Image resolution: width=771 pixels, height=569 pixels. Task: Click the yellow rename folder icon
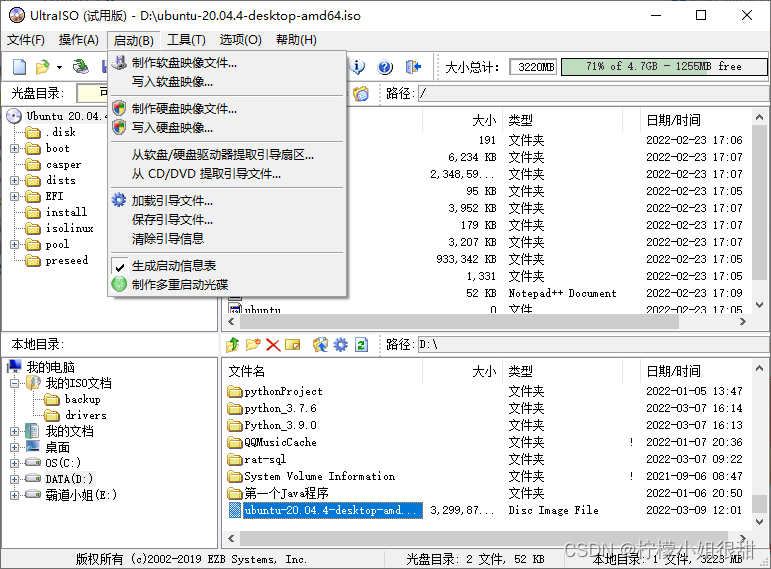coord(293,345)
